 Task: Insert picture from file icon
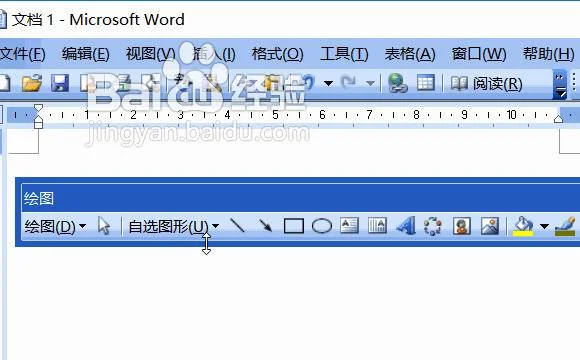[490, 226]
